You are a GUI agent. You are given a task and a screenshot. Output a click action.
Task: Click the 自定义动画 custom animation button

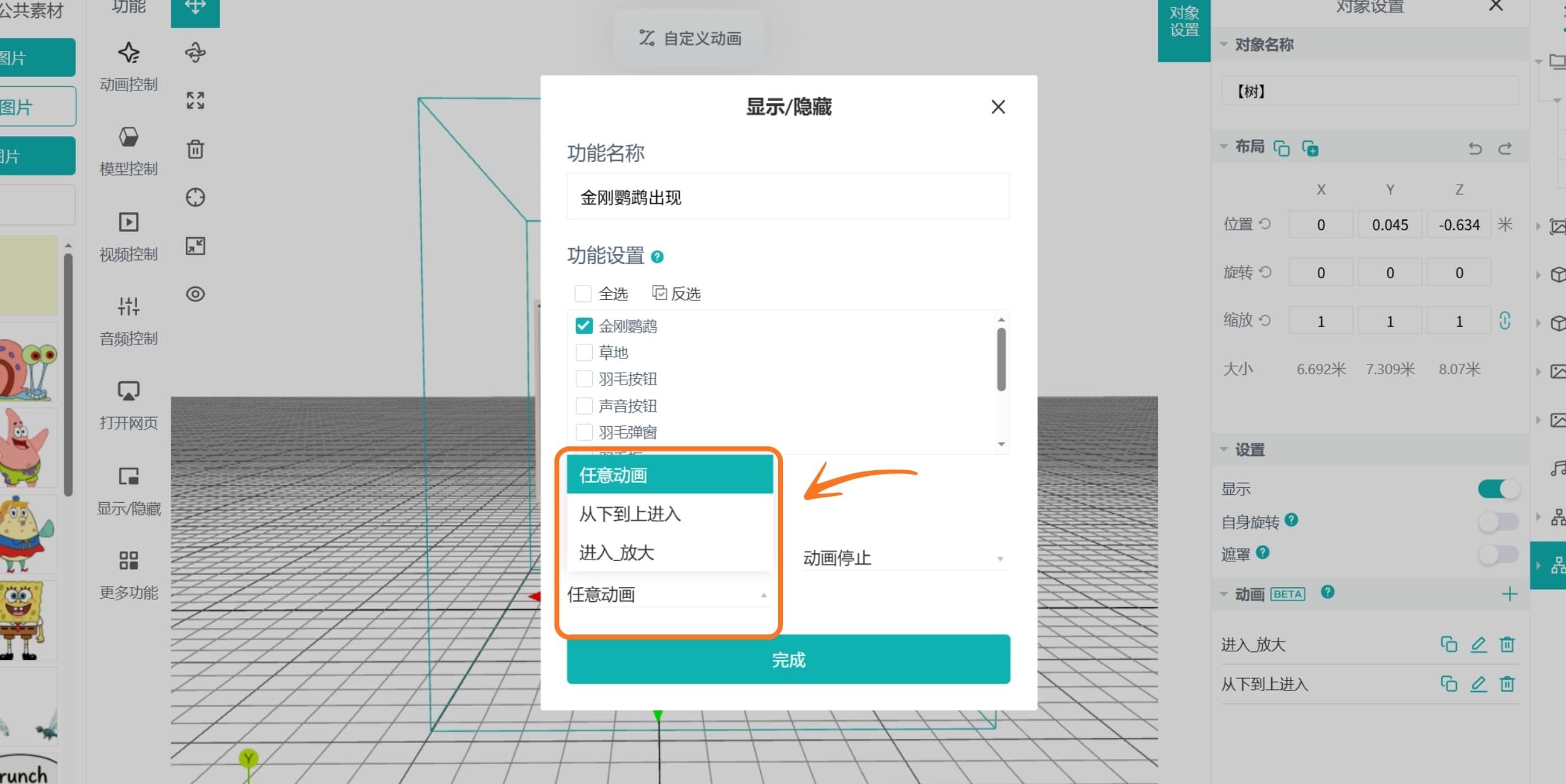[x=689, y=38]
